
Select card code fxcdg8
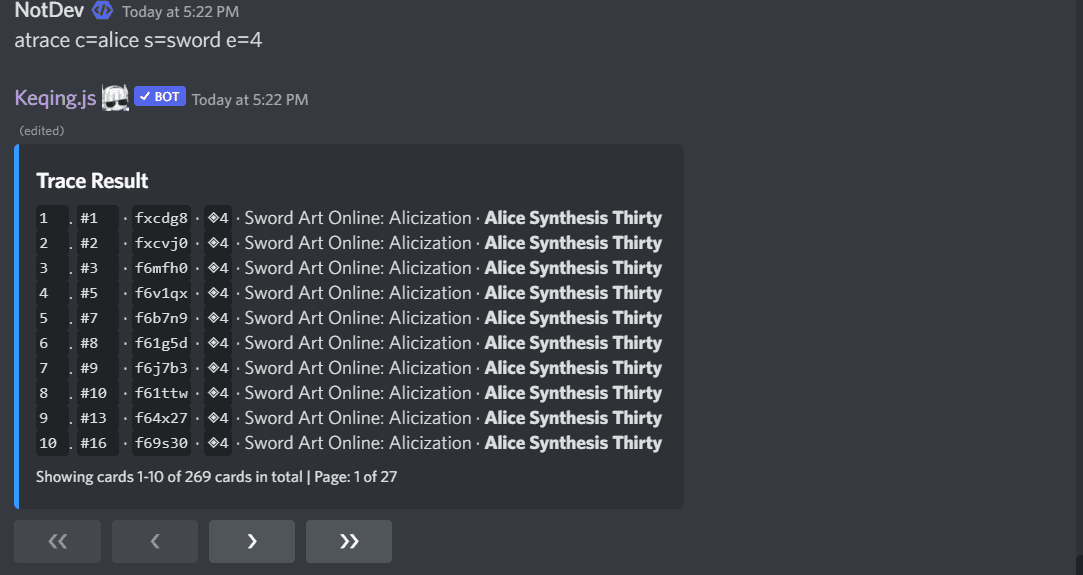(161, 218)
